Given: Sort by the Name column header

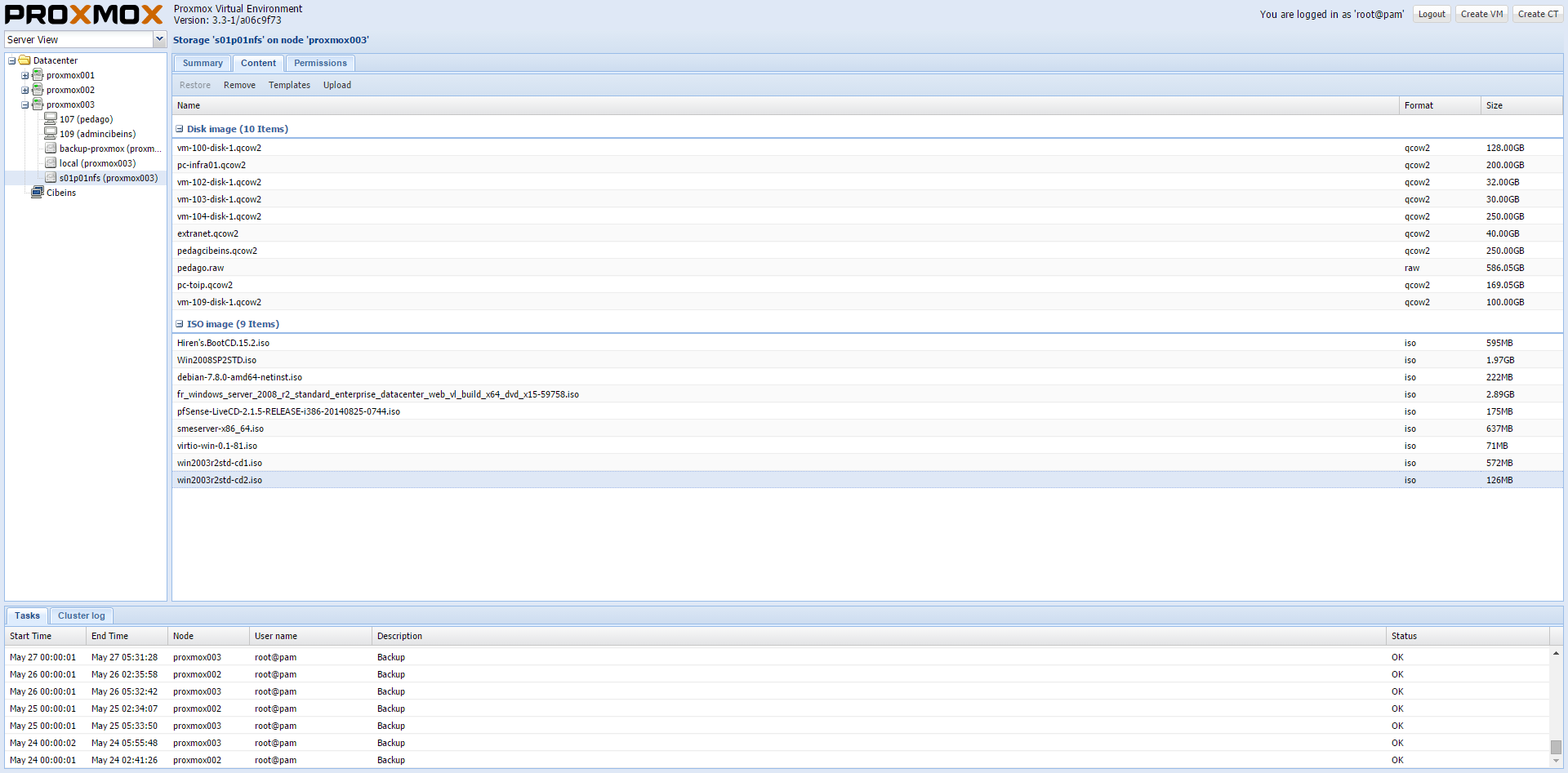Looking at the screenshot, I should click(786, 105).
